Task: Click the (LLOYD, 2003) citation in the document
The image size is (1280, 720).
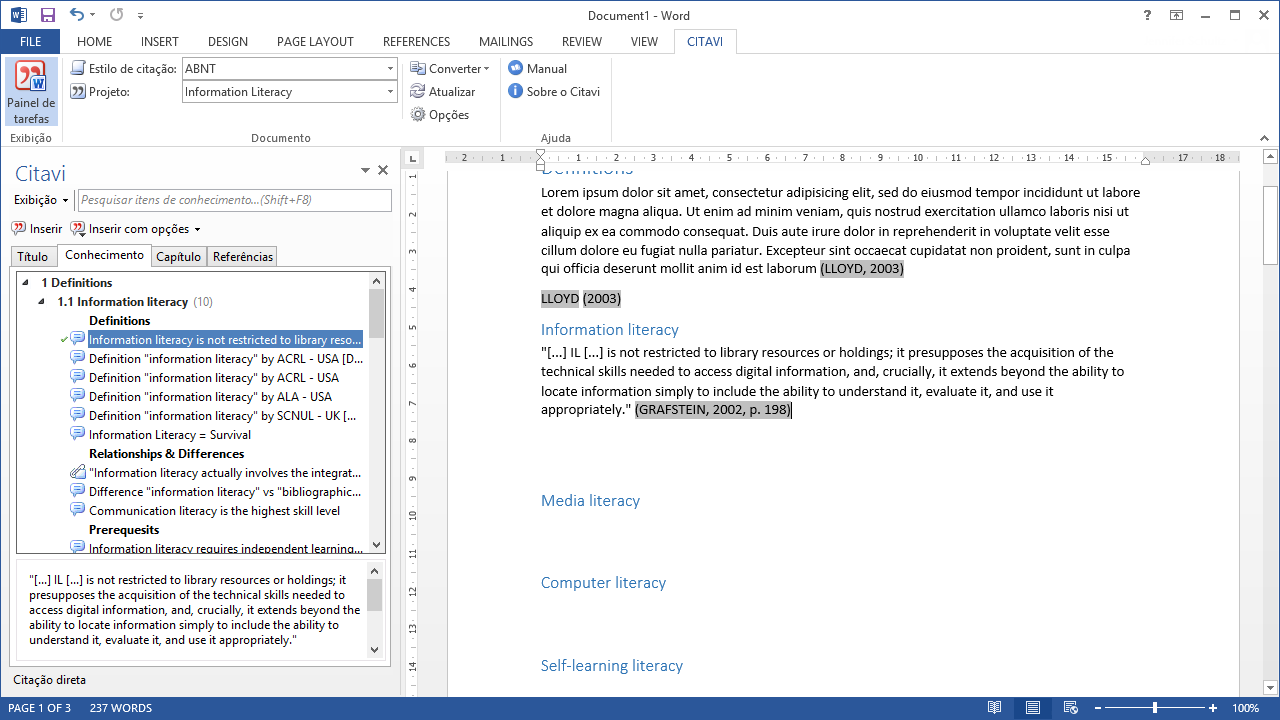Action: [862, 269]
